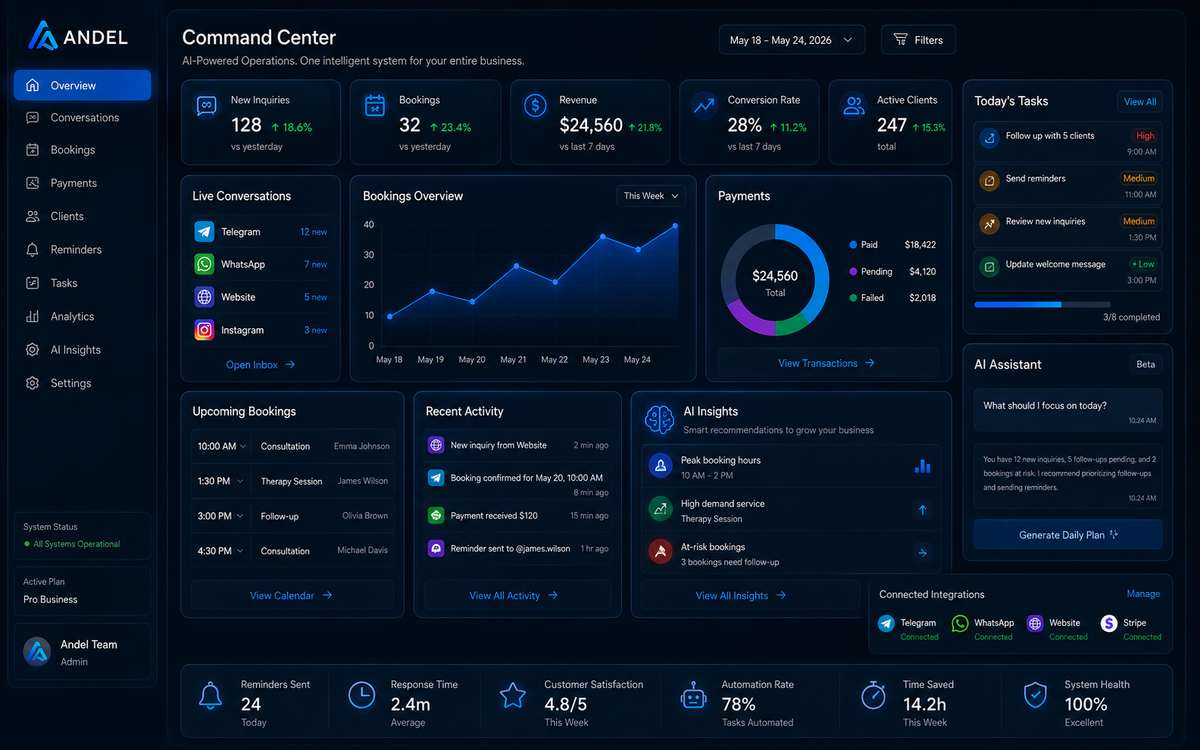Open the This Week chart period dropdown
1200x750 pixels.
coord(652,196)
